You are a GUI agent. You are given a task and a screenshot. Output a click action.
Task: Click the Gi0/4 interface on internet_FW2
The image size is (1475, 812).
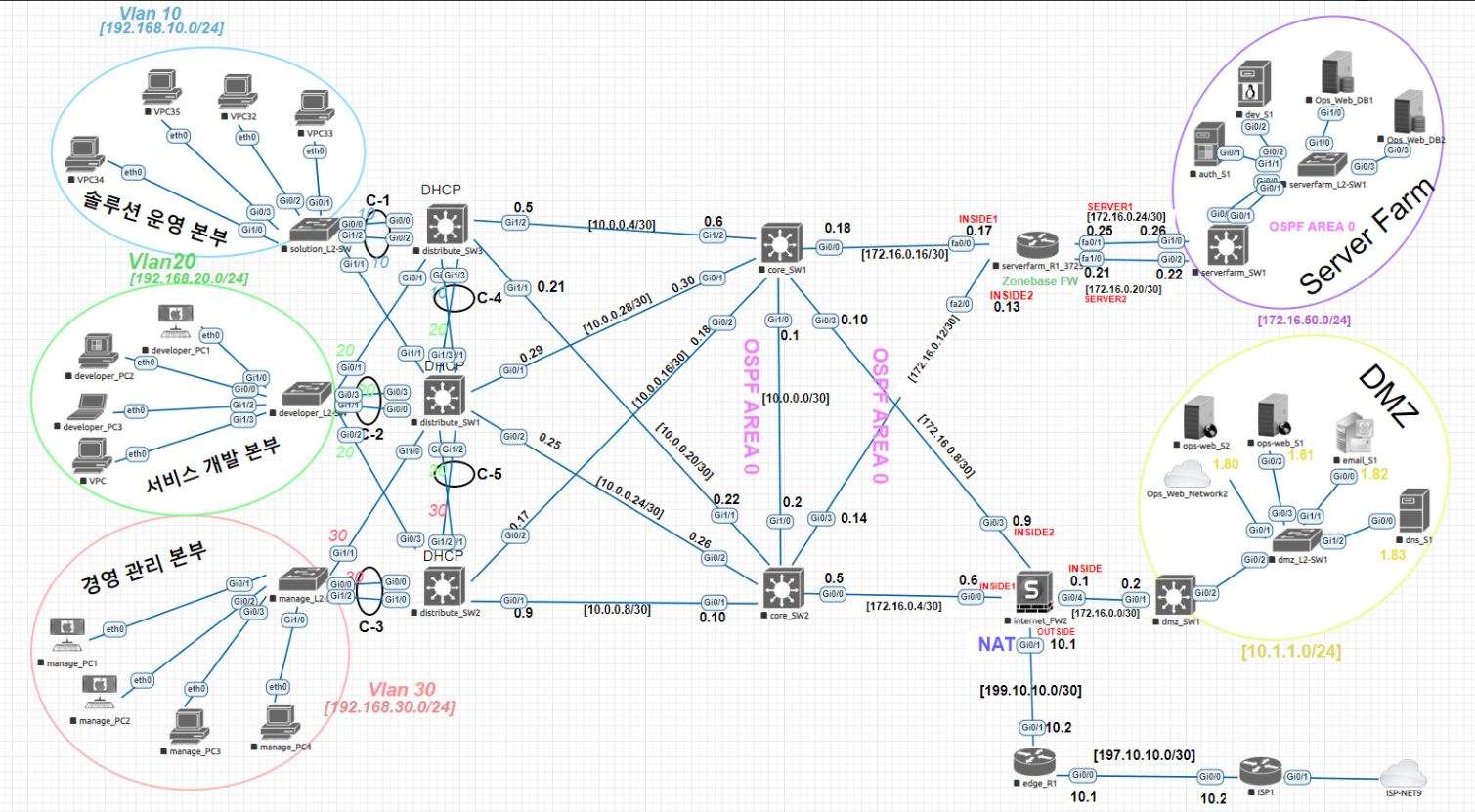pyautogui.click(x=1072, y=598)
